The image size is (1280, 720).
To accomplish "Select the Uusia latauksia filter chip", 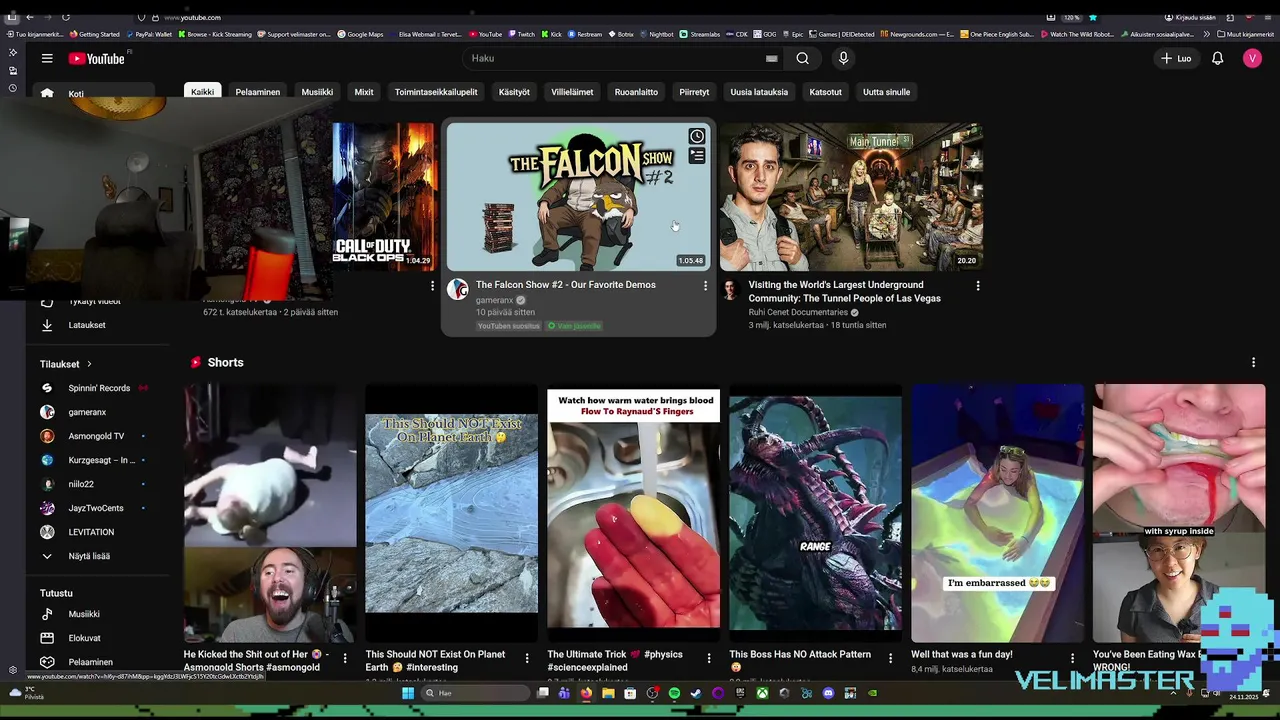I will tap(759, 92).
